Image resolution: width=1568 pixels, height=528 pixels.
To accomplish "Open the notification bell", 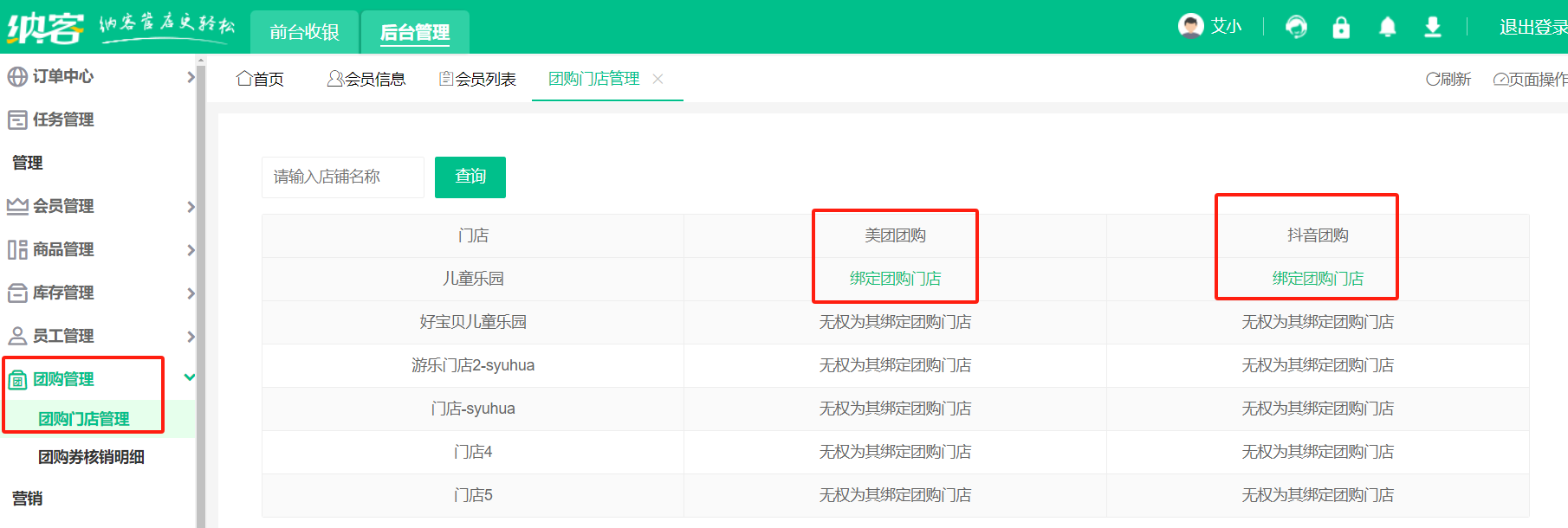I will point(1387,28).
